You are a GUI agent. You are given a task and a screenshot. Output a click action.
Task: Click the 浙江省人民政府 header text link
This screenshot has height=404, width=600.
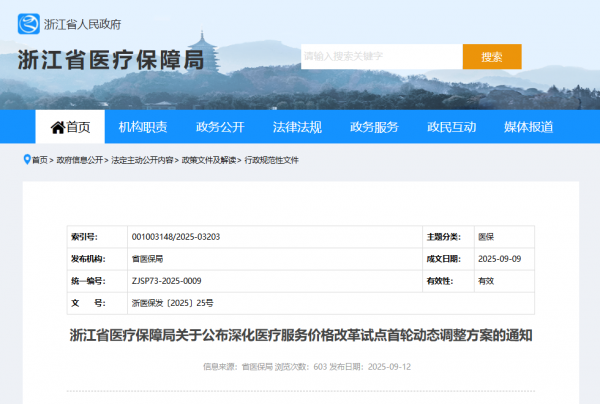click(x=84, y=23)
